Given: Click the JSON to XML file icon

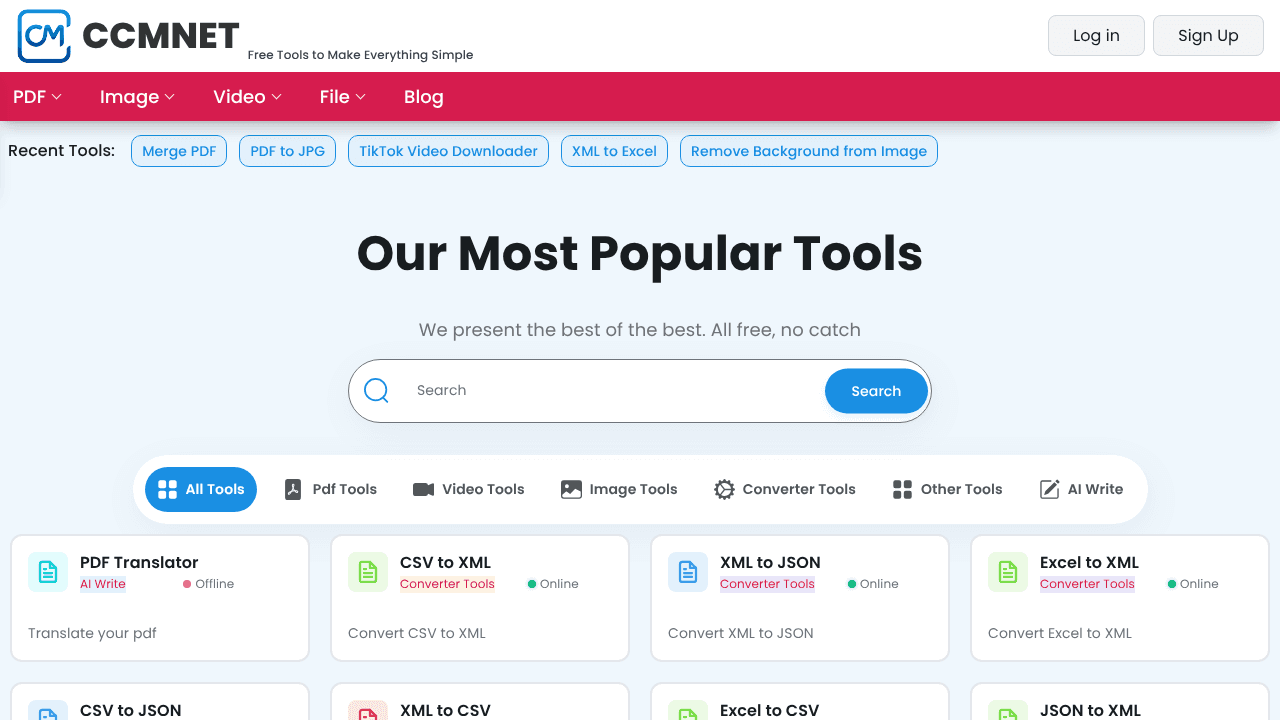Looking at the screenshot, I should click(1008, 710).
